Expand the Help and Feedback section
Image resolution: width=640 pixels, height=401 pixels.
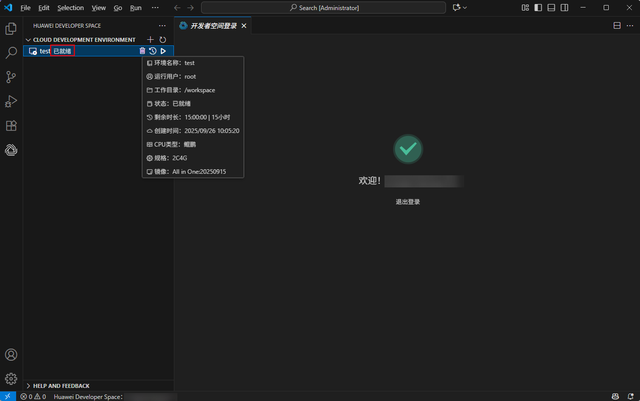(61, 385)
